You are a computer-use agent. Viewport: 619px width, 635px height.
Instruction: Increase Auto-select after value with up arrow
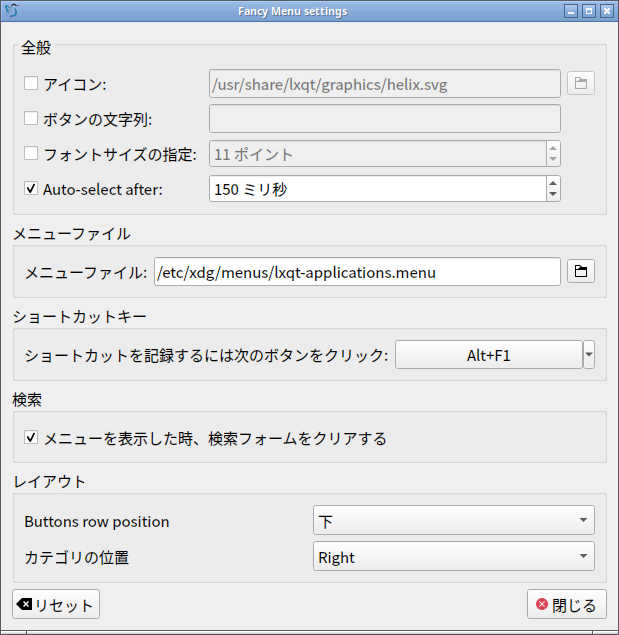point(553,183)
